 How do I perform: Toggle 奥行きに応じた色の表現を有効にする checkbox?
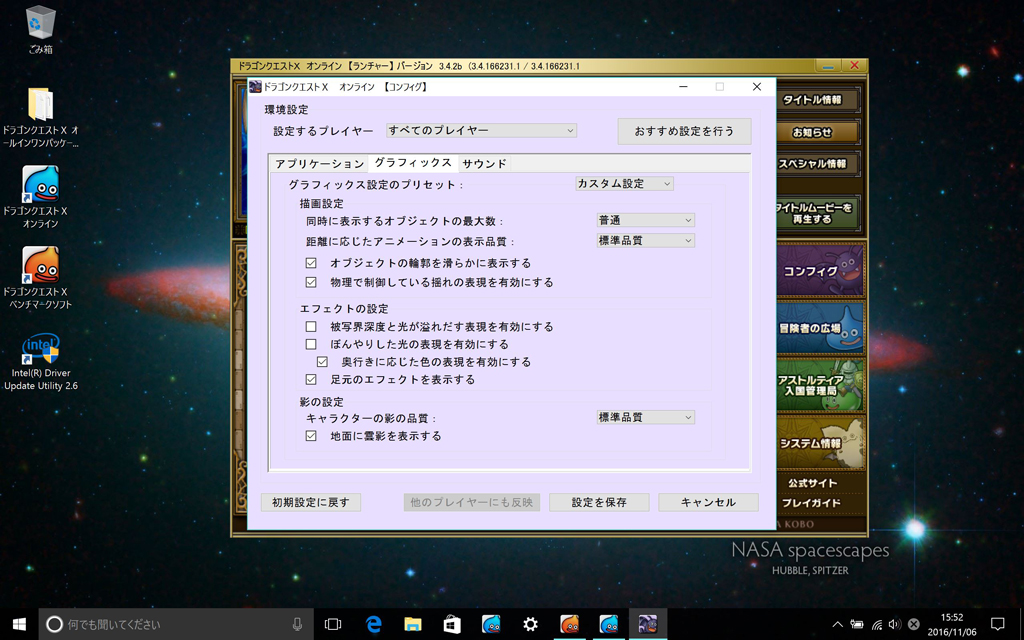(x=322, y=362)
